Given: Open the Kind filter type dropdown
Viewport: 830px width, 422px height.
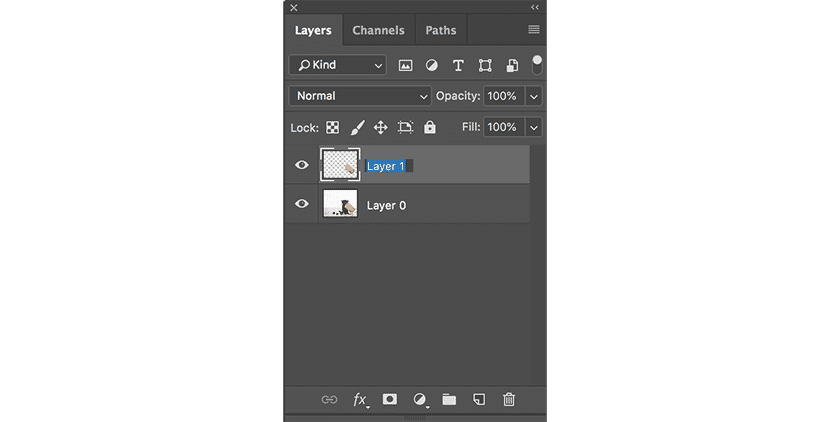Looking at the screenshot, I should pyautogui.click(x=338, y=65).
